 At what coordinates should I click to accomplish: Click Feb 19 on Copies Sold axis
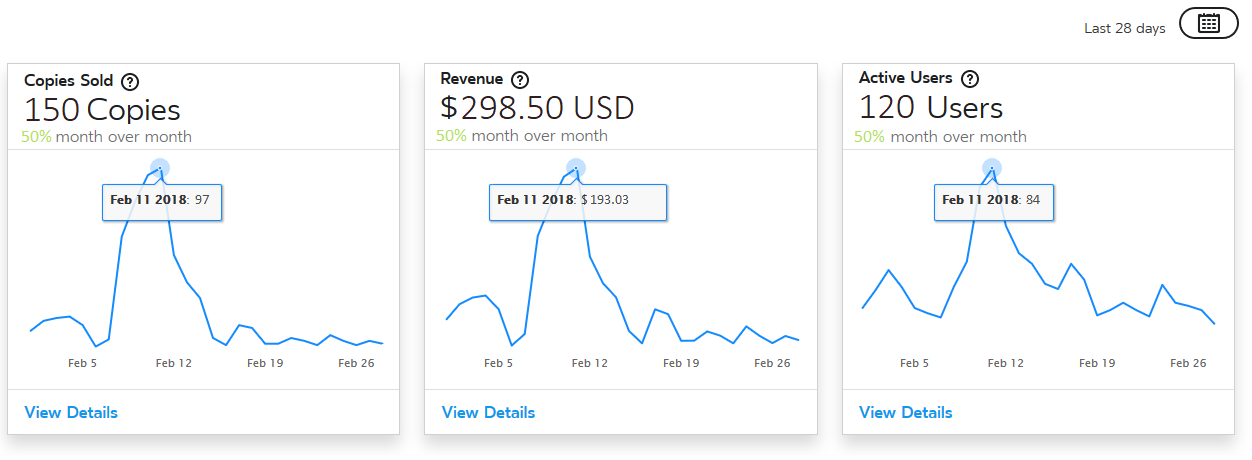tap(265, 363)
